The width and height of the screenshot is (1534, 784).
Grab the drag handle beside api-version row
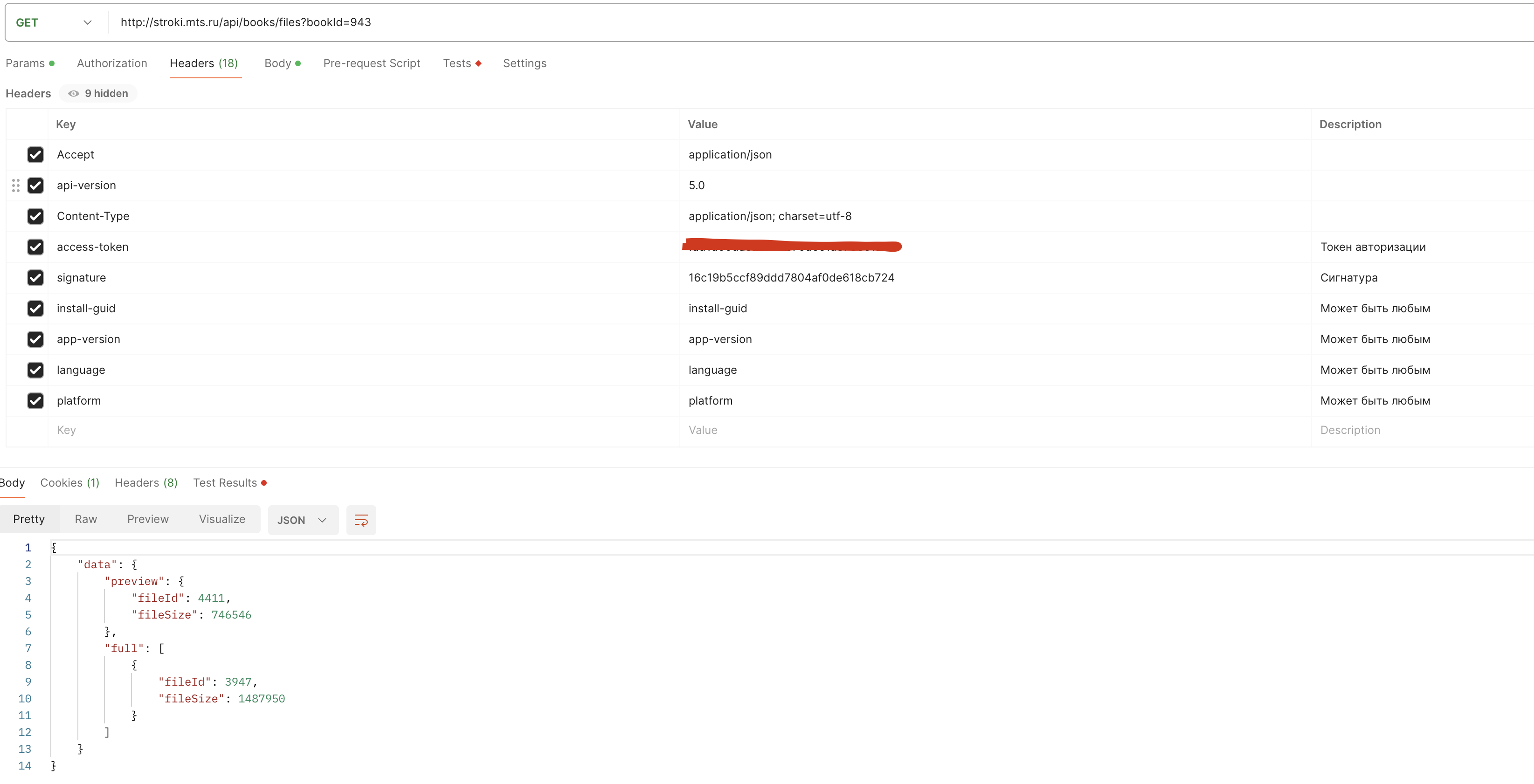coord(16,186)
